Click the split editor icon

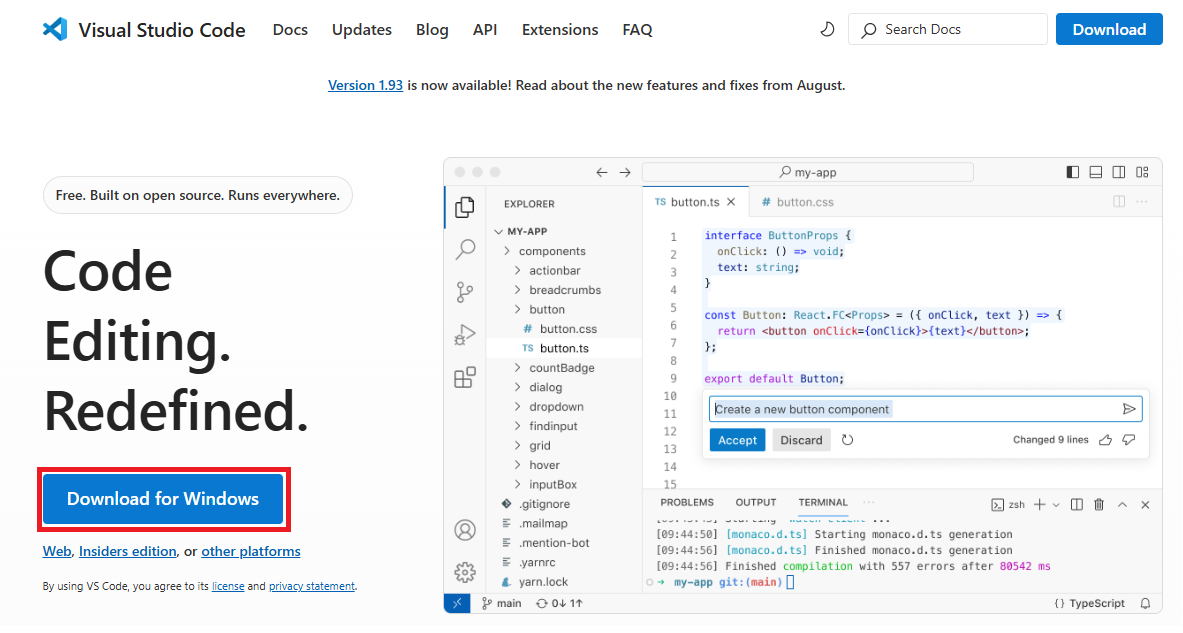(x=1119, y=201)
